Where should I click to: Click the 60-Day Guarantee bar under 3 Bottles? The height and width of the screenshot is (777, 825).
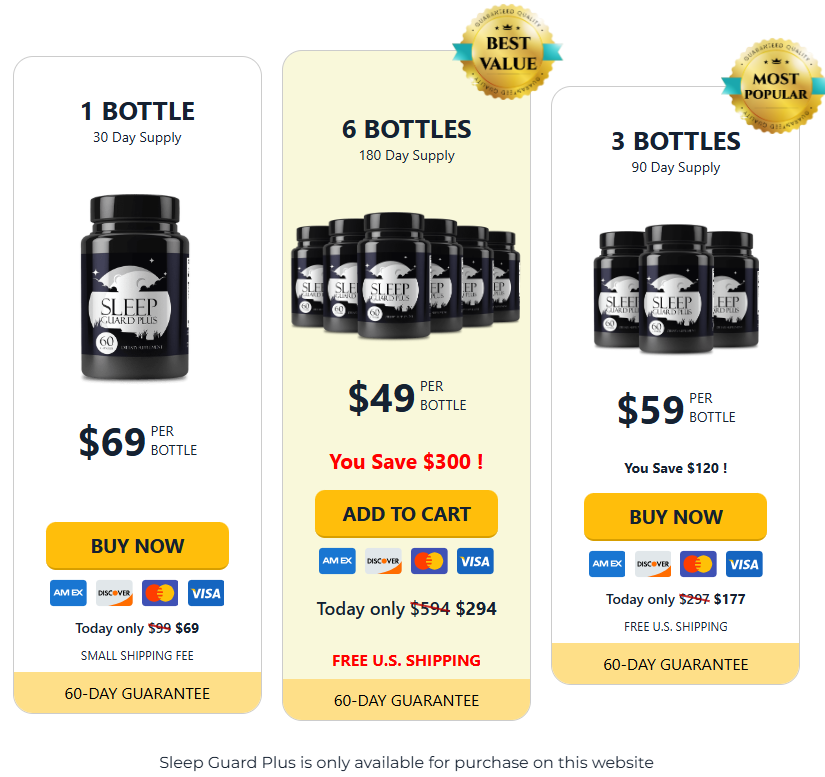coord(676,664)
